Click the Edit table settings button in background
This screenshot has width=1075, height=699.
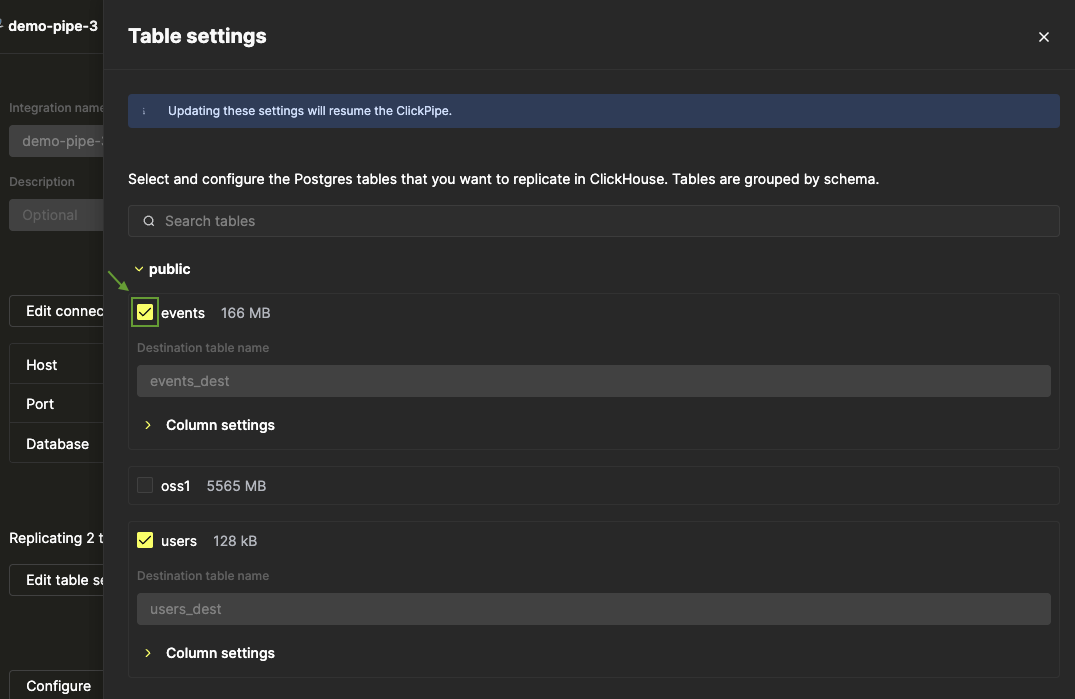point(56,580)
